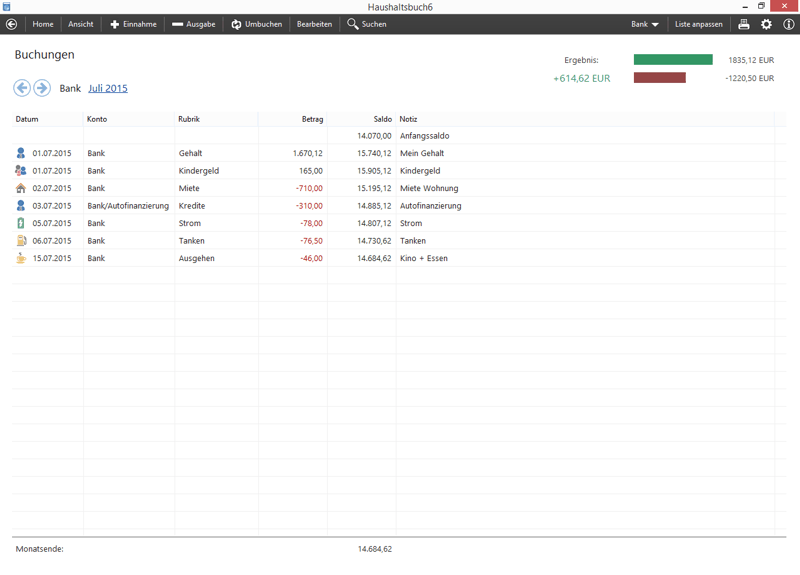Click Liste anpassen in toolbar
The height and width of the screenshot is (575, 800).
pos(698,24)
